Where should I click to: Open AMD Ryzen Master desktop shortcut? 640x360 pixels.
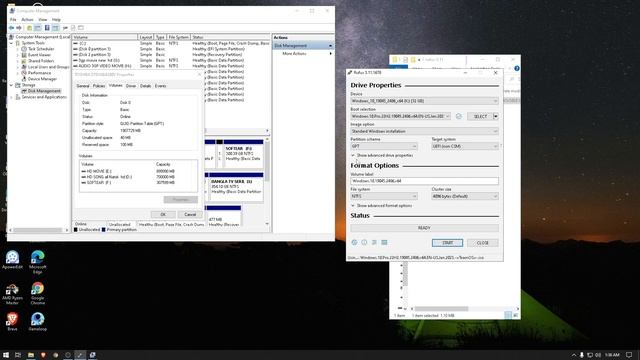pyautogui.click(x=12, y=294)
